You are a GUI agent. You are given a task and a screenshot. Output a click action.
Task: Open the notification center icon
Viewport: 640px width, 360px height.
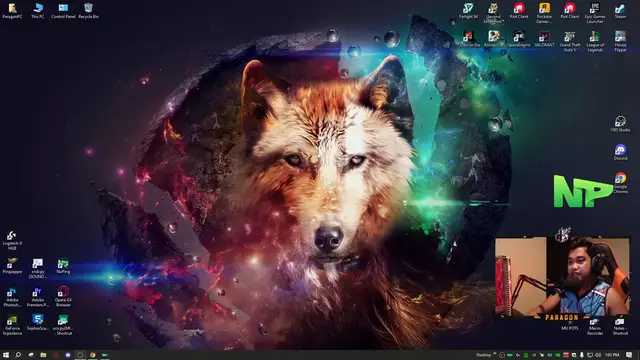pos(629,355)
